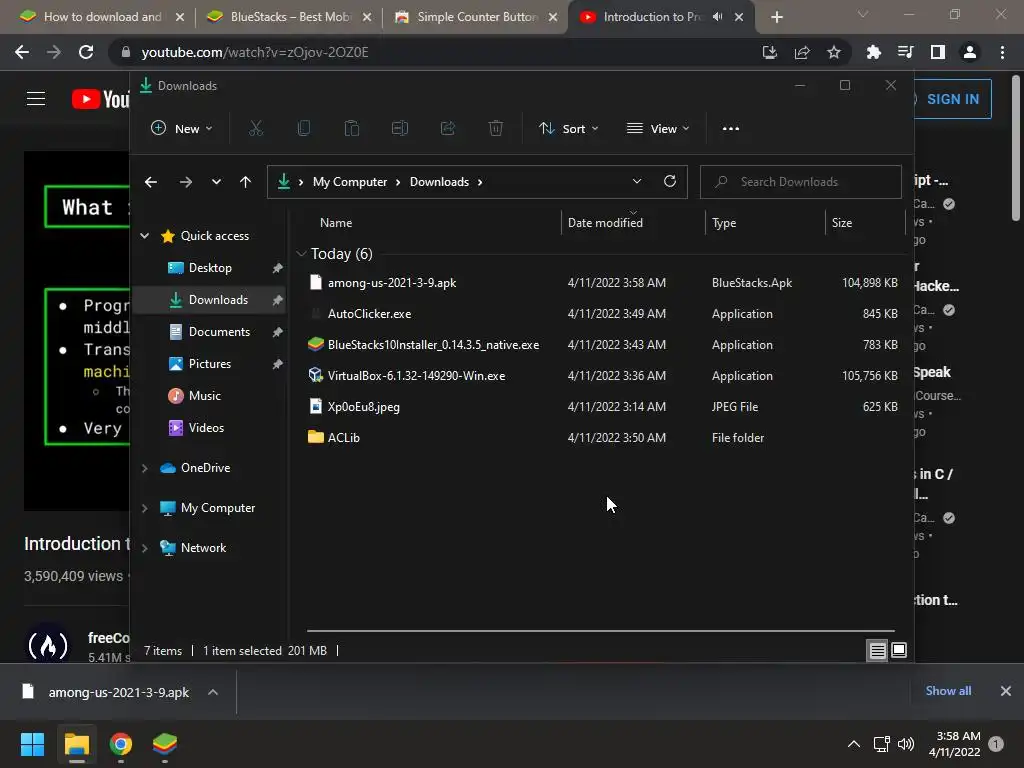Screen dimensions: 1024x768
Task: Switch to details view icon in status bar
Action: click(877, 650)
